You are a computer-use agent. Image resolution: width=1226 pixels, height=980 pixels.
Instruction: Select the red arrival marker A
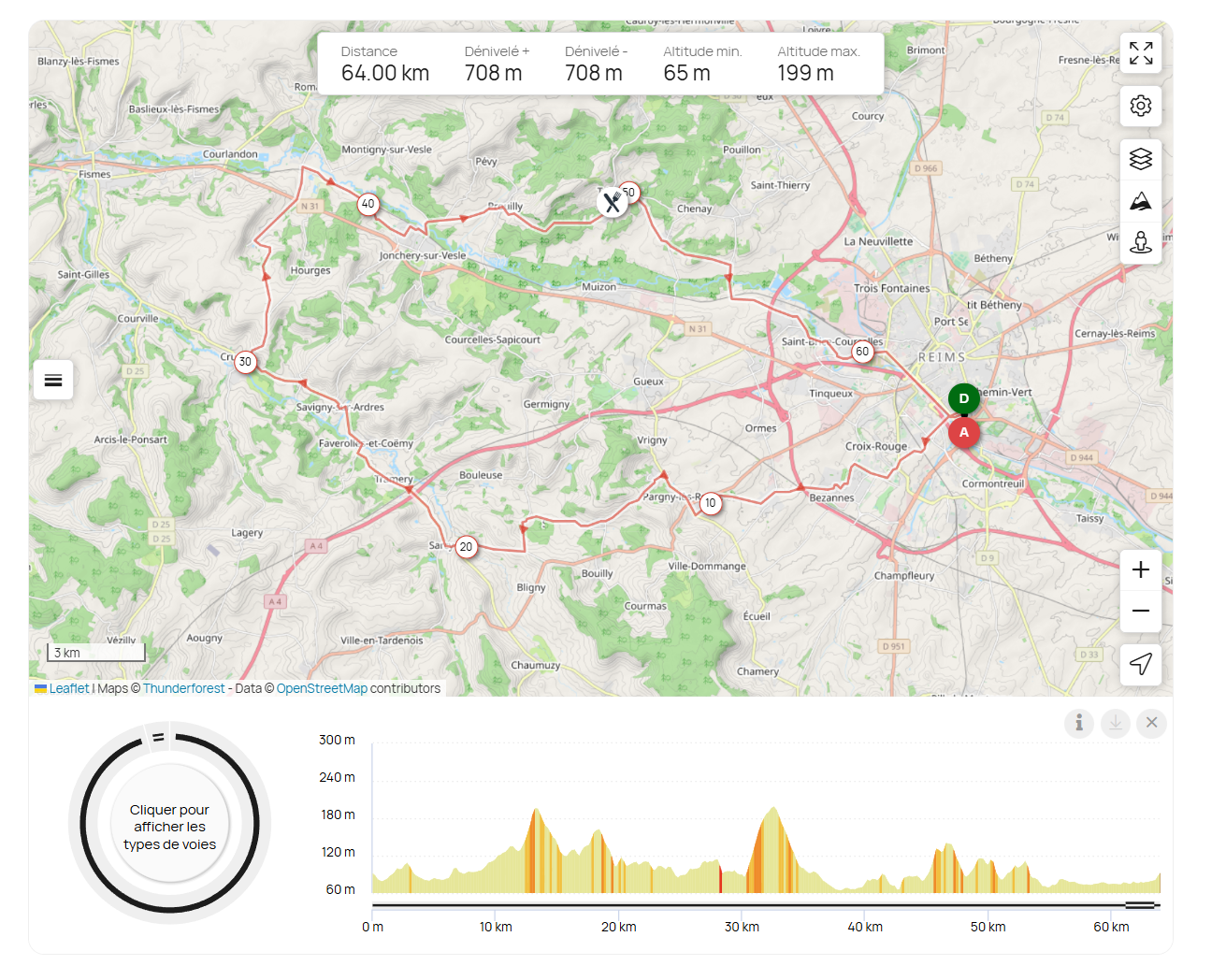click(963, 433)
